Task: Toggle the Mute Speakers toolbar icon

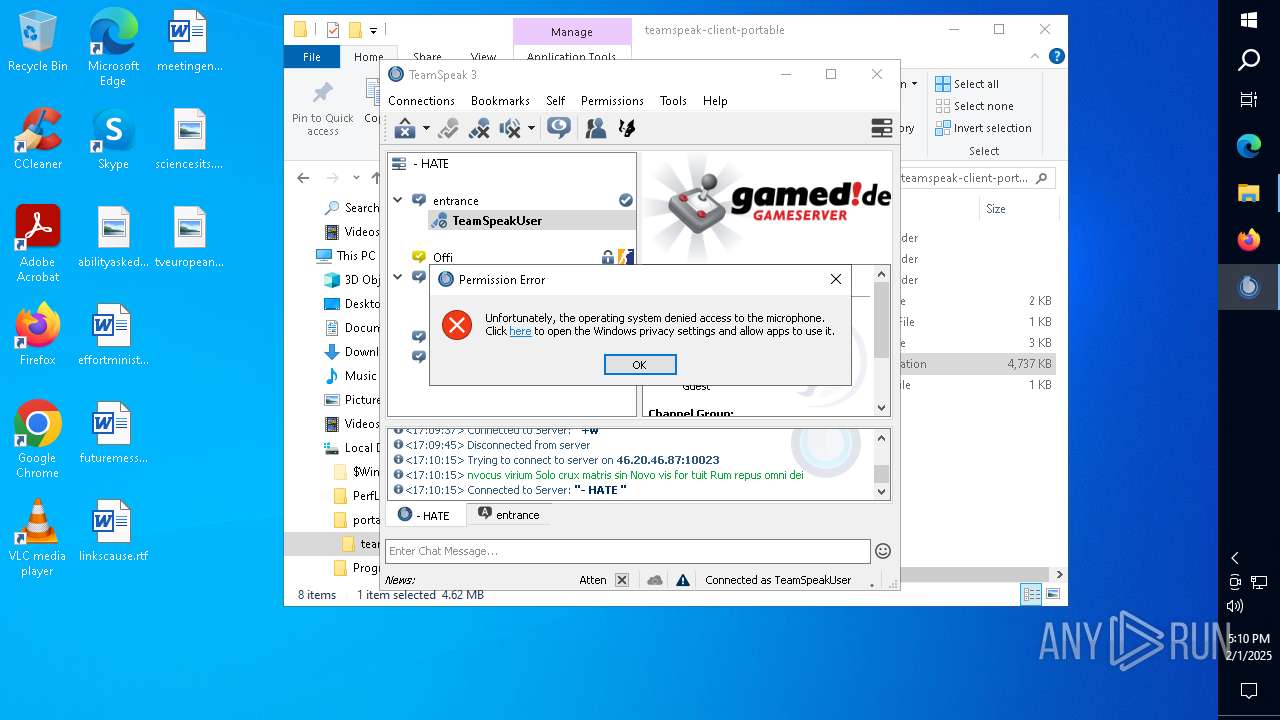Action: 510,128
